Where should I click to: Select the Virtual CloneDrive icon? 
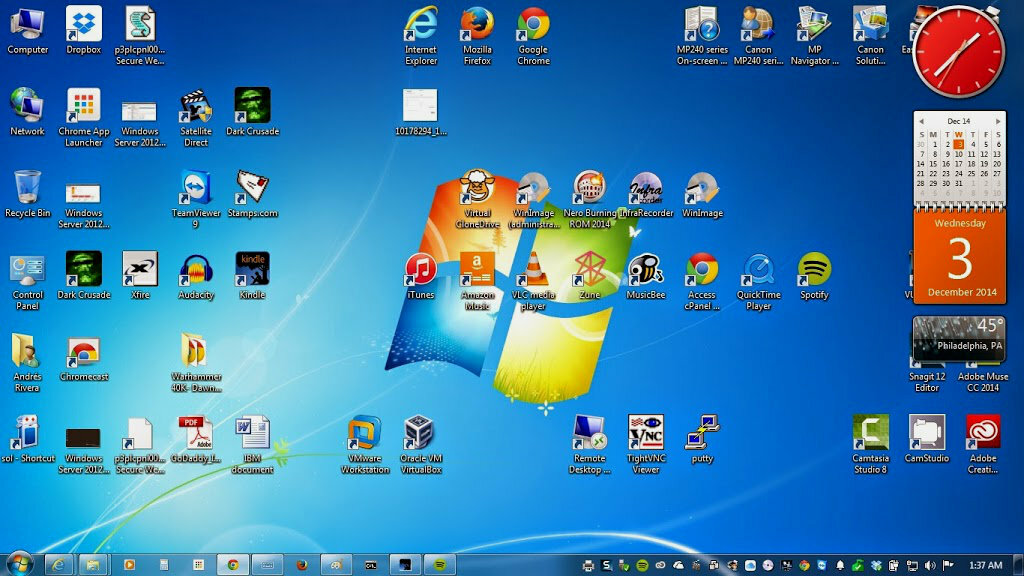coord(477,199)
